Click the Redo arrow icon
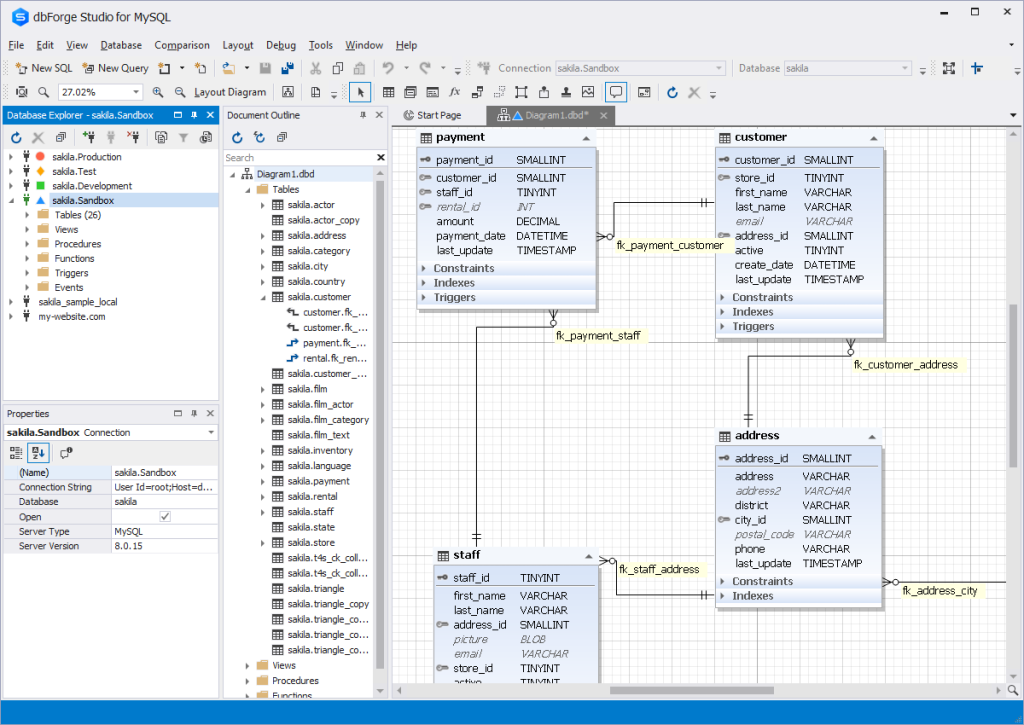The image size is (1024, 725). [x=425, y=68]
